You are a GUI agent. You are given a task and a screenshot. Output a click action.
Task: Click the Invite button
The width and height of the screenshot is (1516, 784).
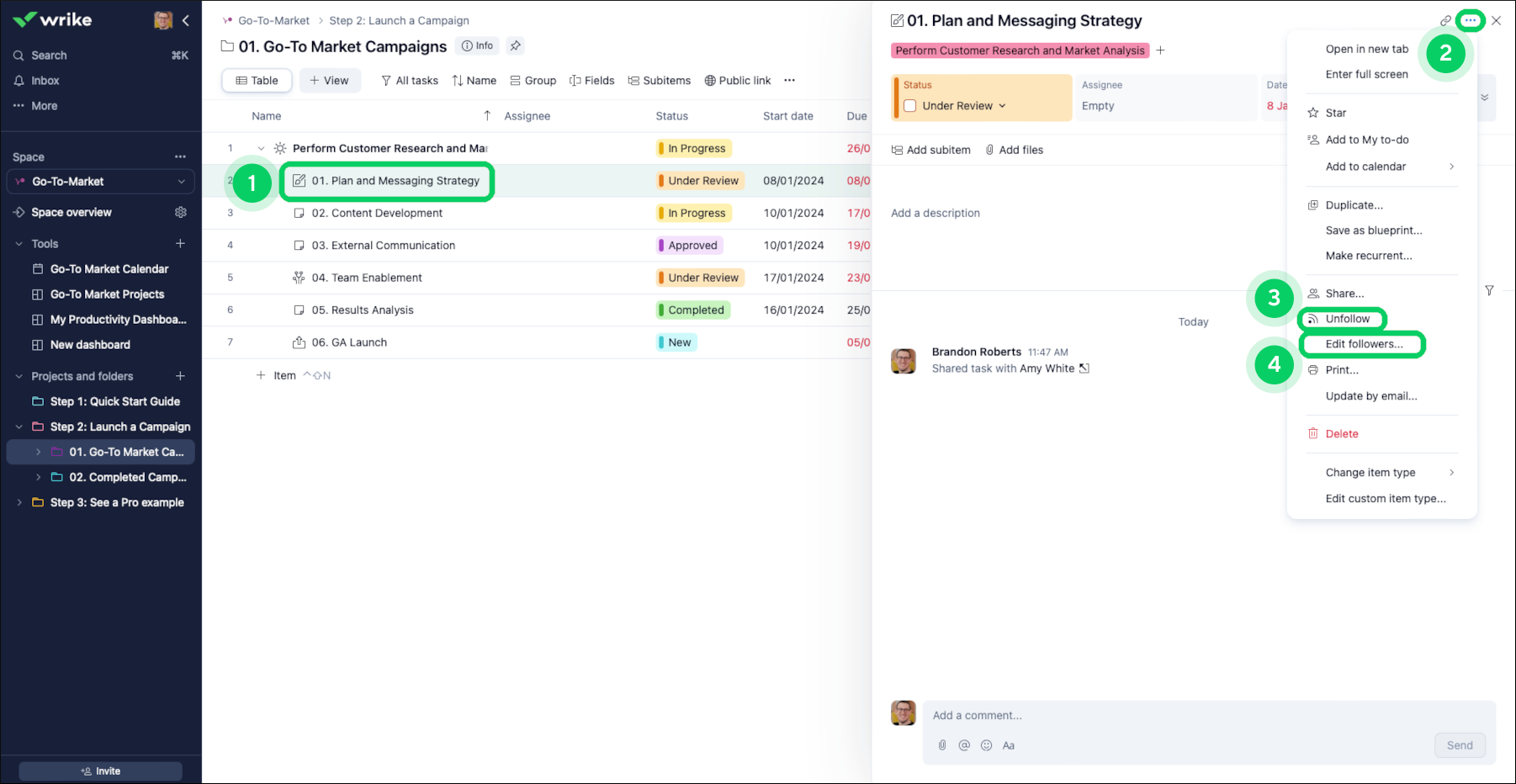tap(101, 771)
